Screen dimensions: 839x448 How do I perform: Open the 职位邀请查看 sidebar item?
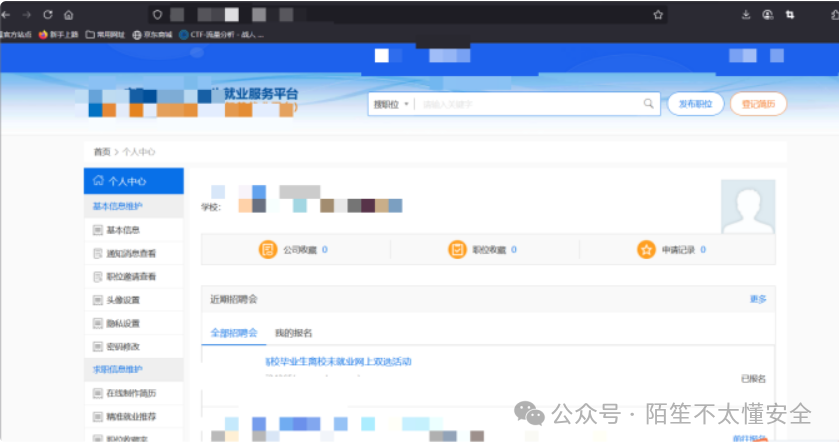pos(134,277)
